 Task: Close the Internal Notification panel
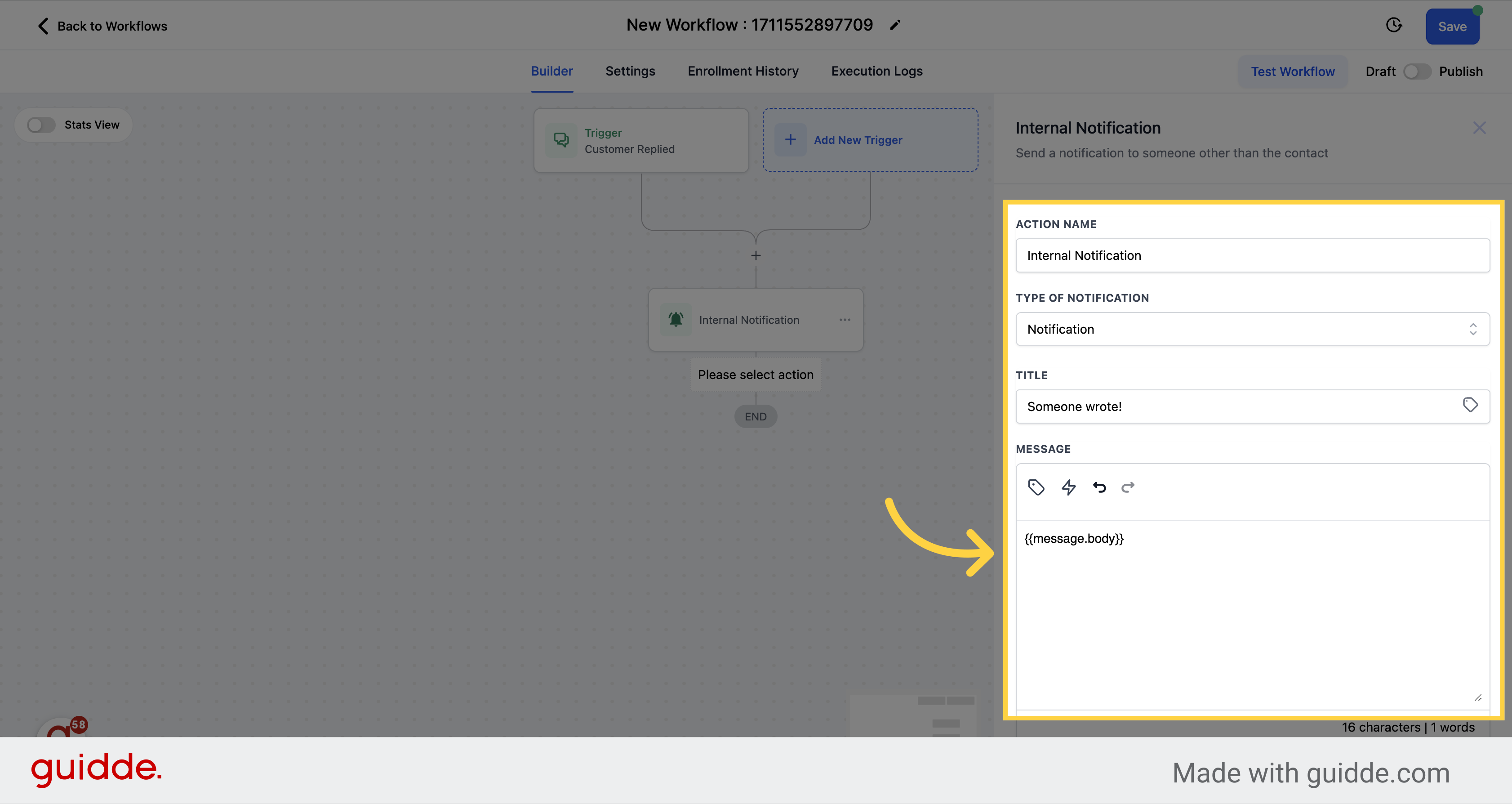point(1479,128)
